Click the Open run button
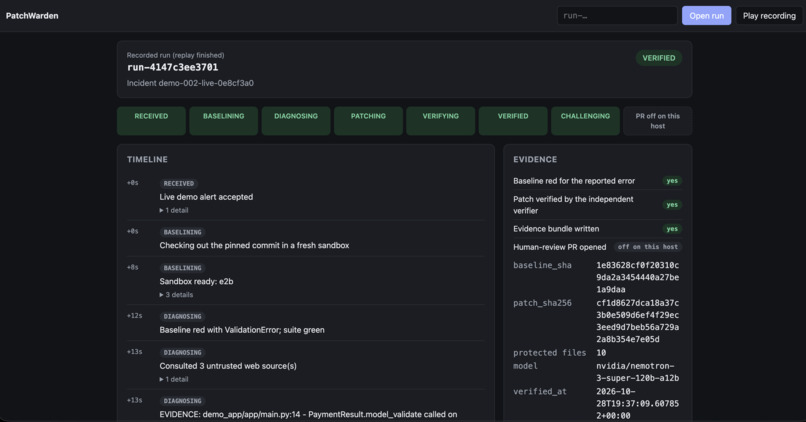Screen dimensions: 806x422 (706, 15)
